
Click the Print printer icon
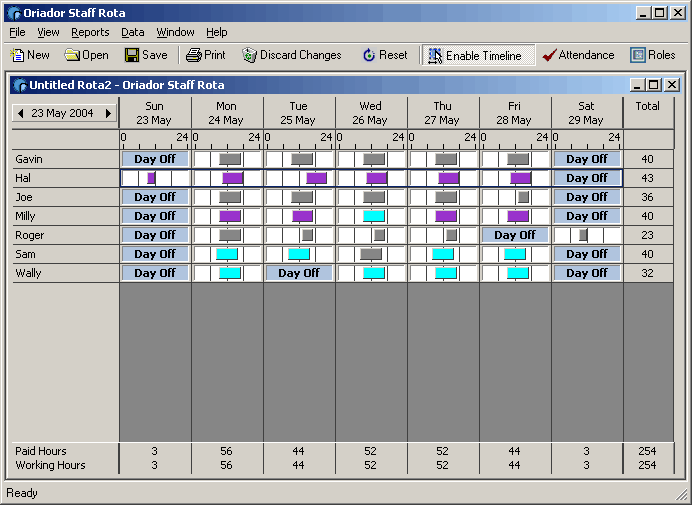pyautogui.click(x=193, y=55)
